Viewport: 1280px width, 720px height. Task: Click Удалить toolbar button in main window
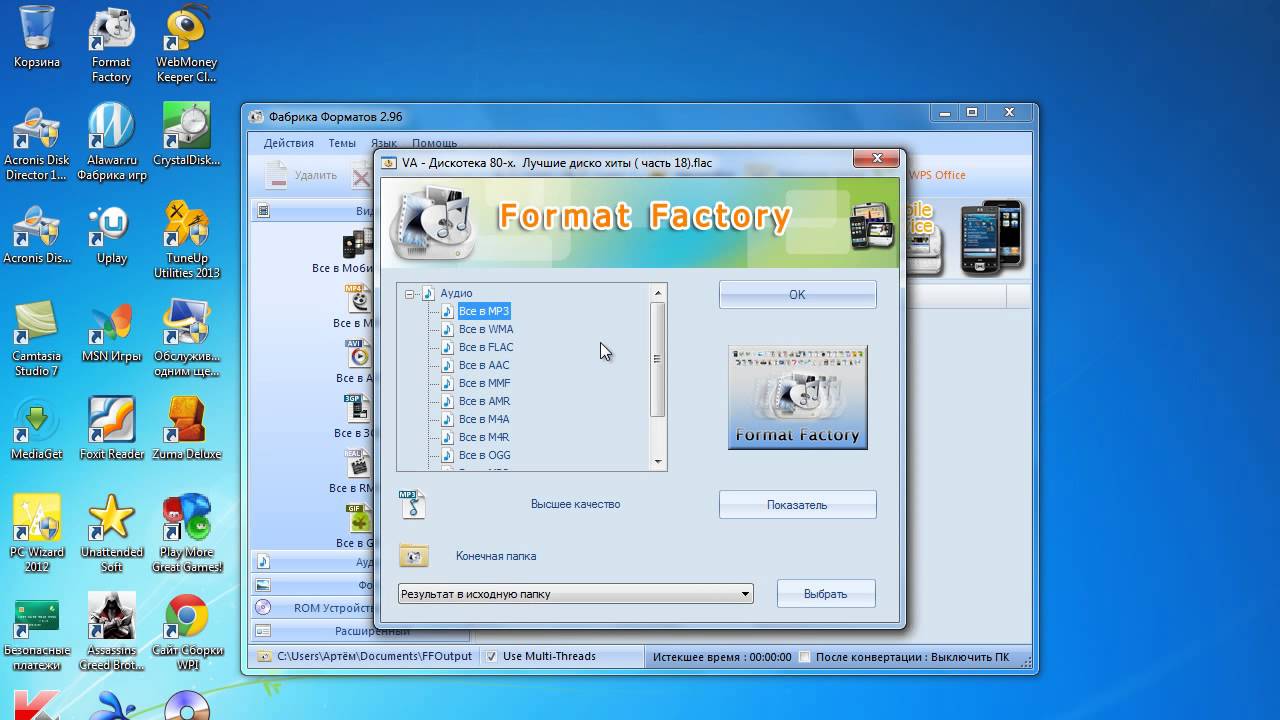click(301, 175)
